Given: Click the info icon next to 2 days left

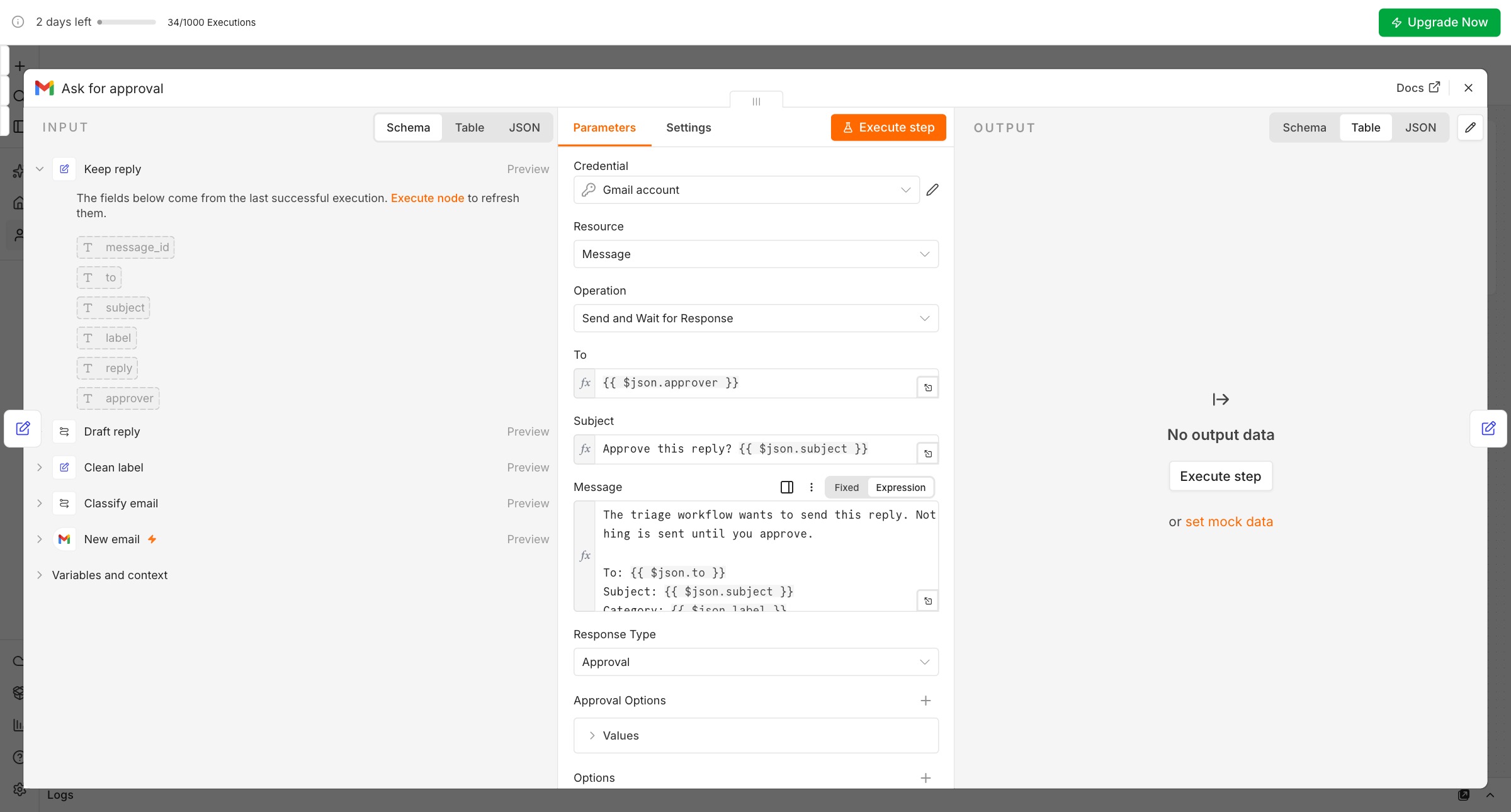Looking at the screenshot, I should (x=18, y=22).
